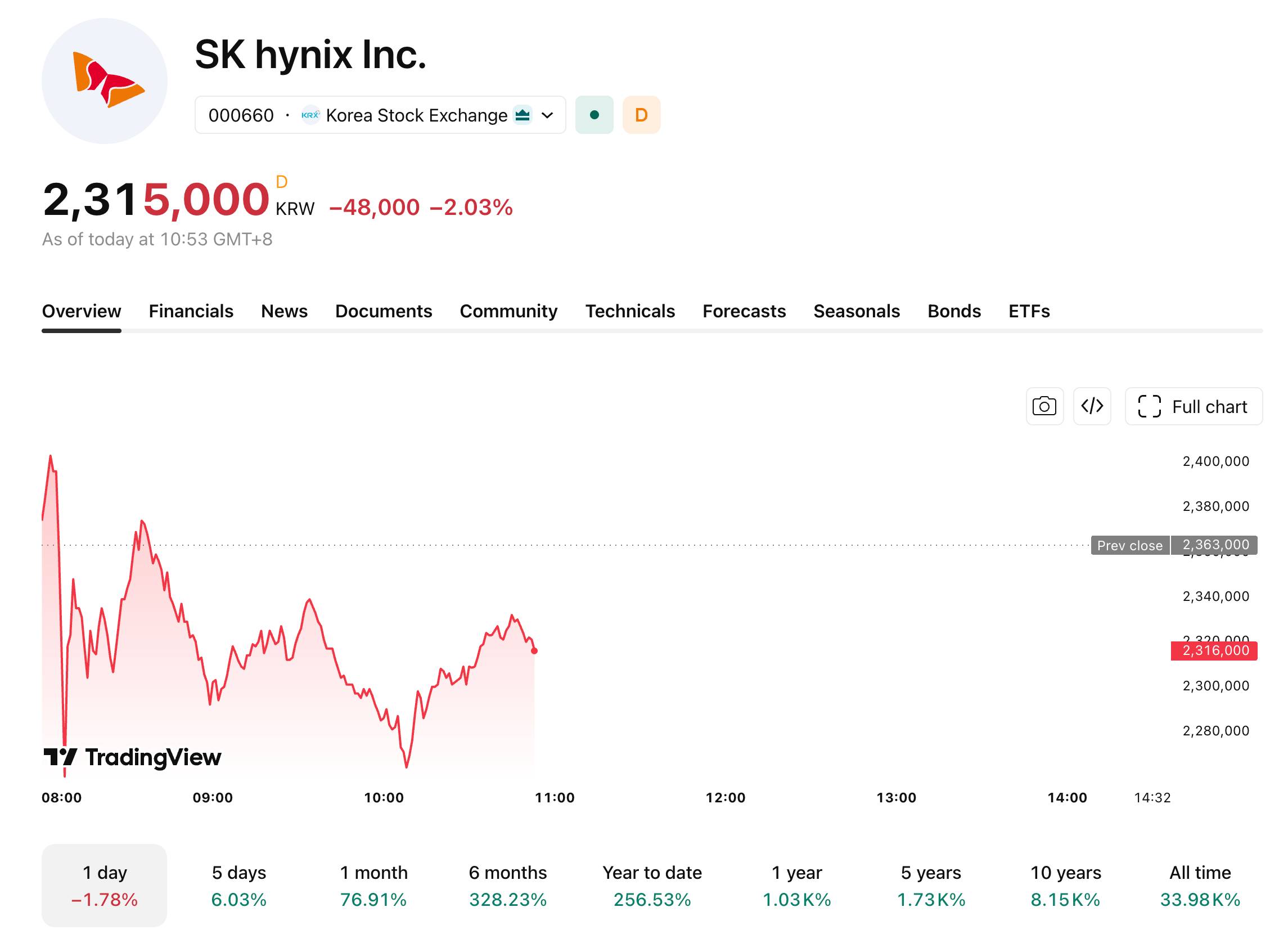Image resolution: width=1288 pixels, height=943 pixels.
Task: Select the Overview tab
Action: pos(82,311)
